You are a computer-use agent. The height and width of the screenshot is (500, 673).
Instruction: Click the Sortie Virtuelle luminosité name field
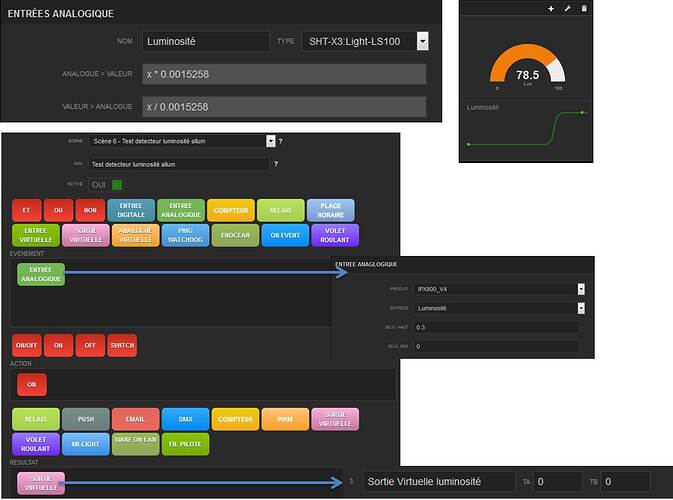pos(438,482)
